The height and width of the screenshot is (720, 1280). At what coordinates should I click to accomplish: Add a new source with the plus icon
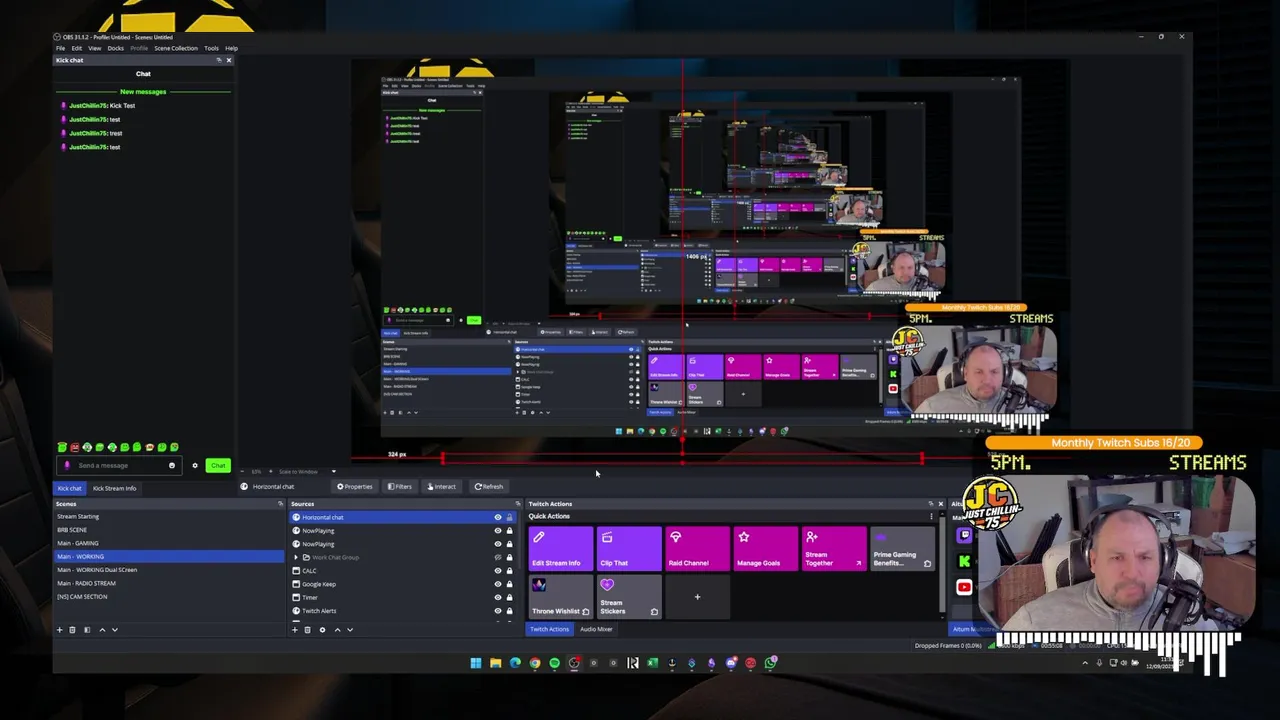point(294,630)
